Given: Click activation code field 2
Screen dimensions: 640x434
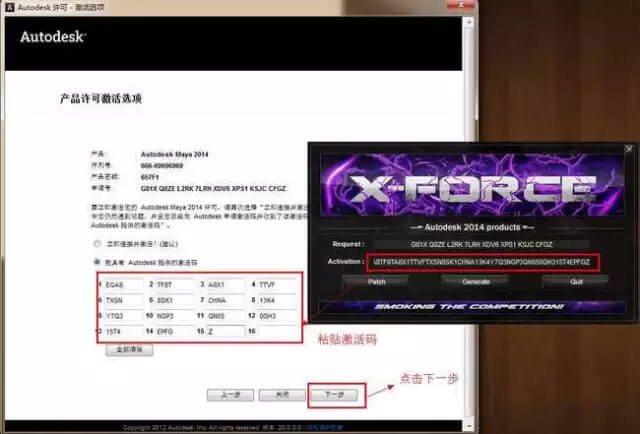Looking at the screenshot, I should [174, 285].
